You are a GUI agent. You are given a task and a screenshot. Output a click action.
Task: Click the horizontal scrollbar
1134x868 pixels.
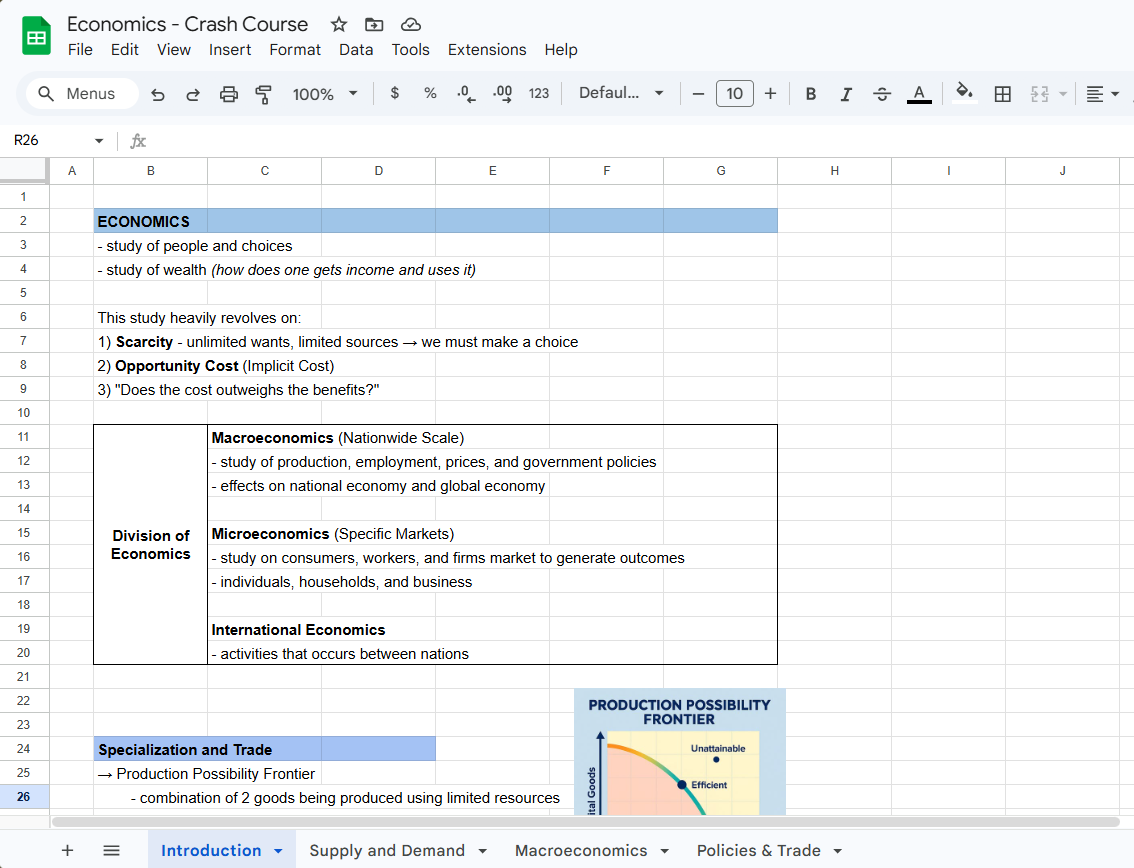point(585,822)
